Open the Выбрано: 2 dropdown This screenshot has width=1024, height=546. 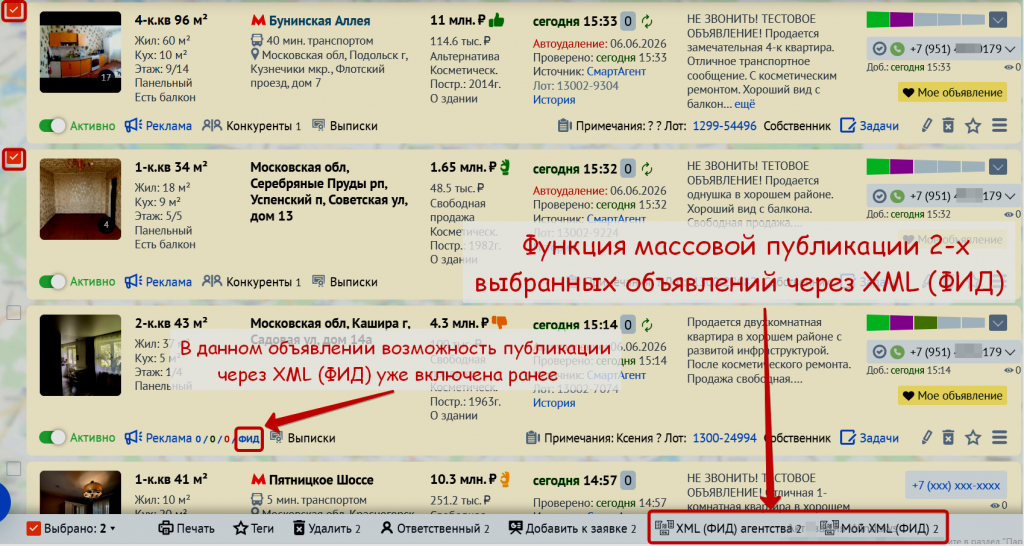[x=71, y=528]
